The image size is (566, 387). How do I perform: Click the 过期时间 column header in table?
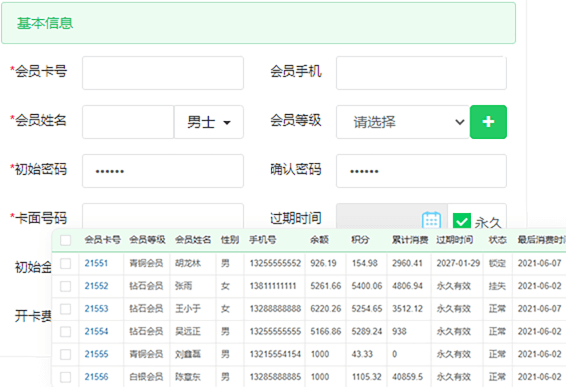pyautogui.click(x=454, y=240)
